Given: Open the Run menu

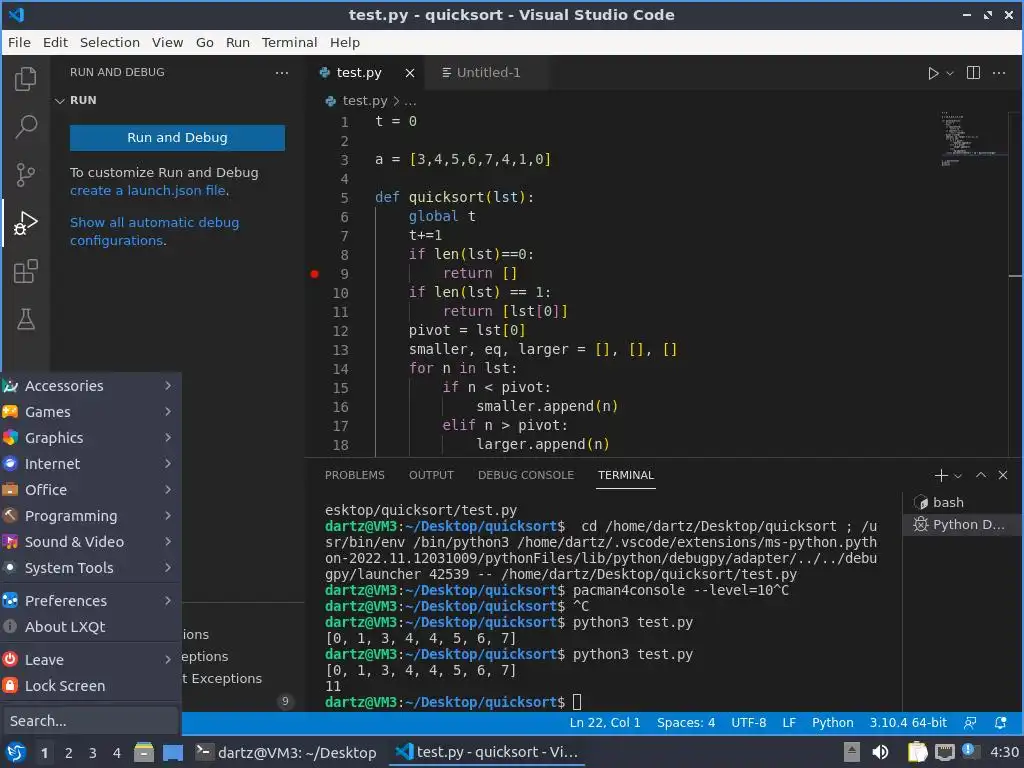Looking at the screenshot, I should click(x=238, y=42).
